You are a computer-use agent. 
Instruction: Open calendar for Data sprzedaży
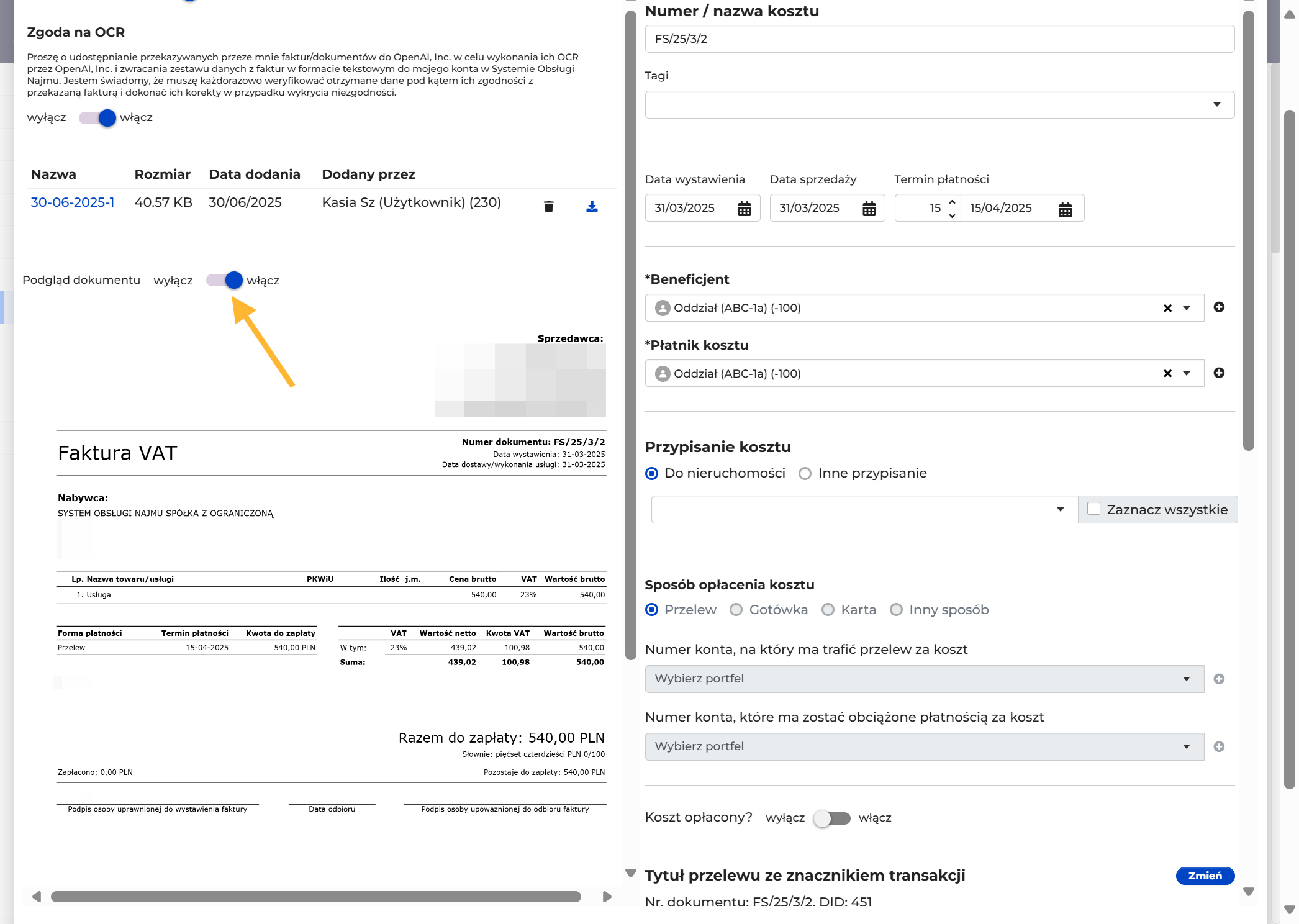(869, 209)
